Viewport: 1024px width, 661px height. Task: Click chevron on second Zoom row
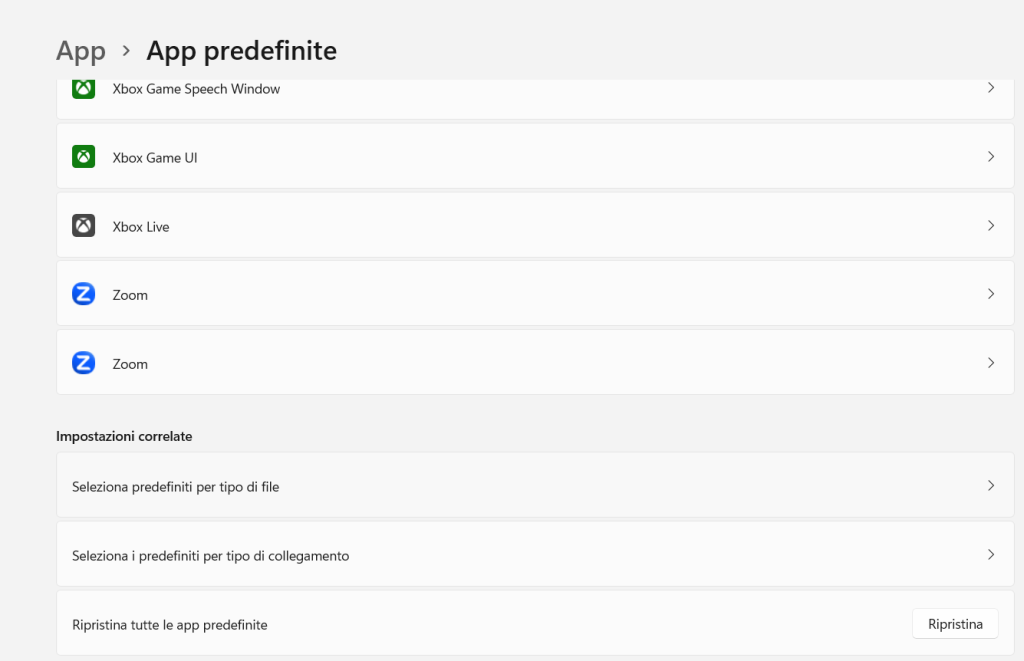point(991,363)
